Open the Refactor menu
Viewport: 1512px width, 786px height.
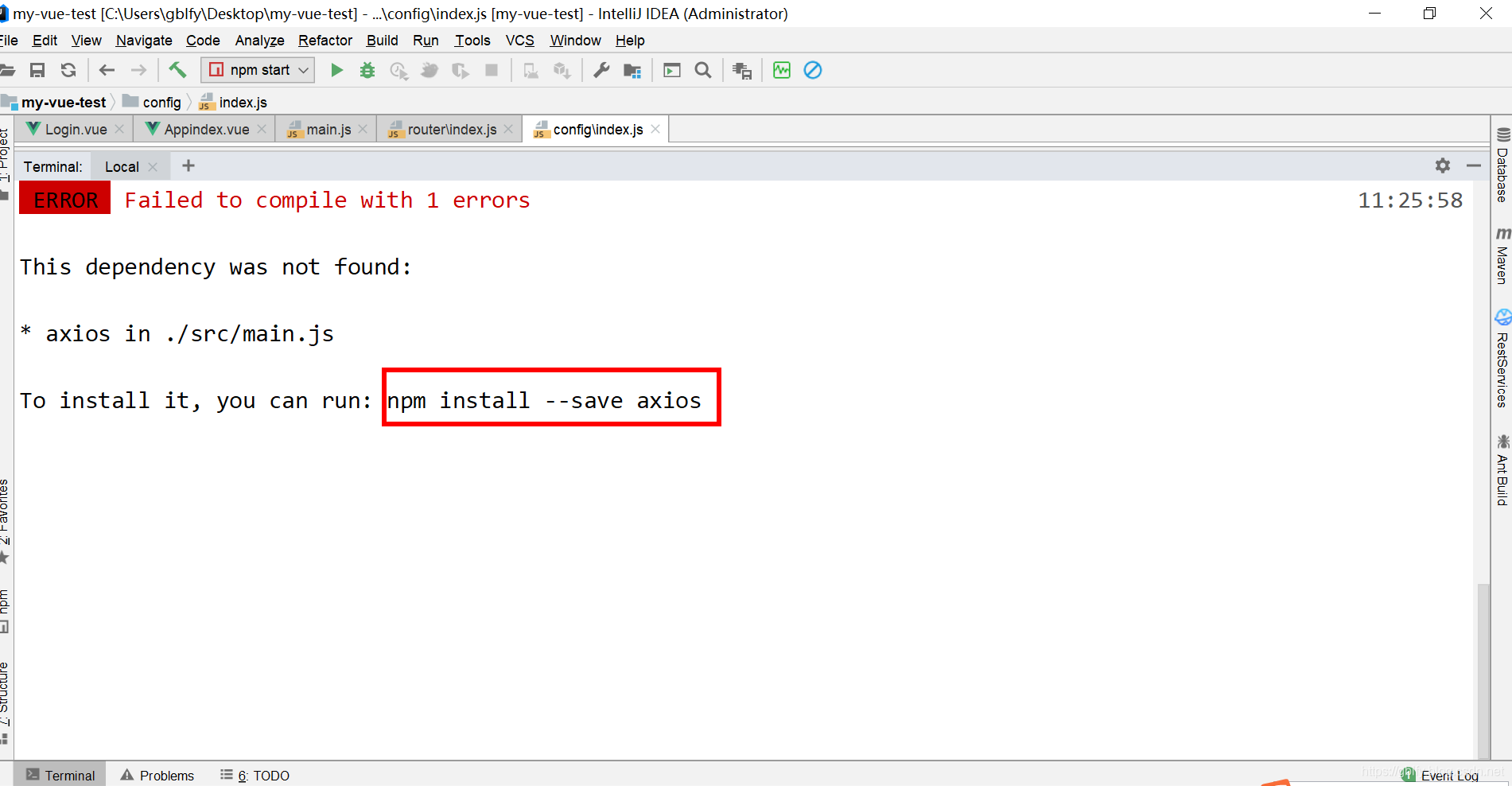pos(325,41)
